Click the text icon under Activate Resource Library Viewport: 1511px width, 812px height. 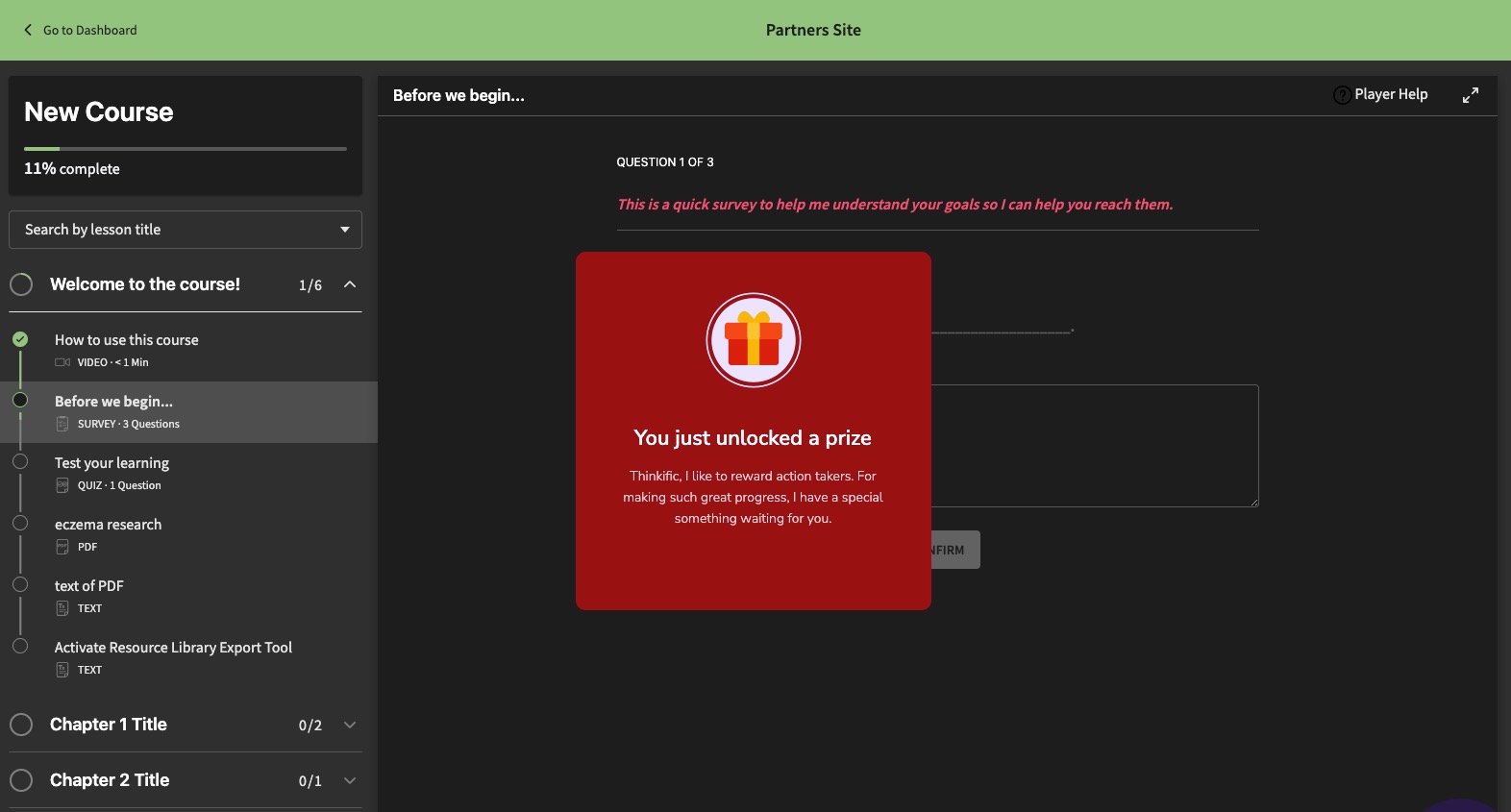click(x=62, y=670)
